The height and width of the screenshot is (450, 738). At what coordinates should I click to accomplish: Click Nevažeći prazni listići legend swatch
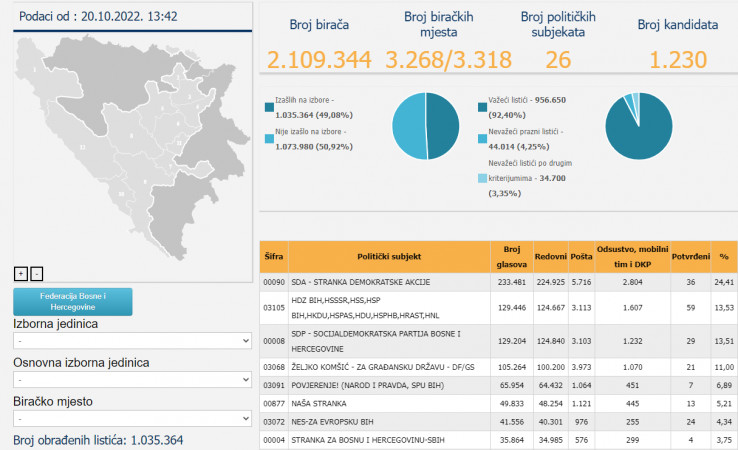click(482, 139)
